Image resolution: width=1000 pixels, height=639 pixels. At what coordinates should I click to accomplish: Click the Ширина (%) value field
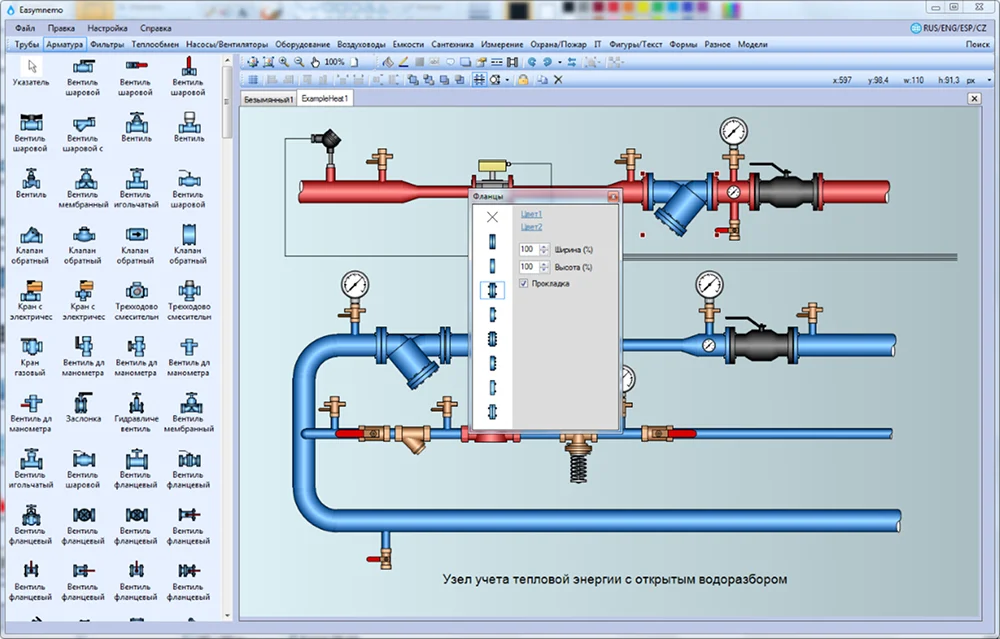[528, 249]
